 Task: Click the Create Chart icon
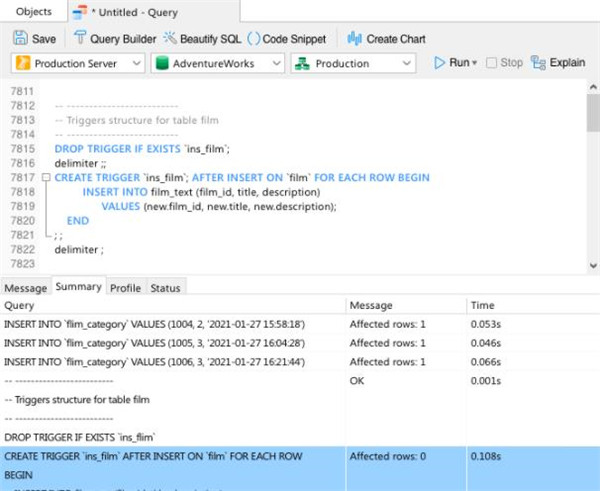pyautogui.click(x=354, y=38)
